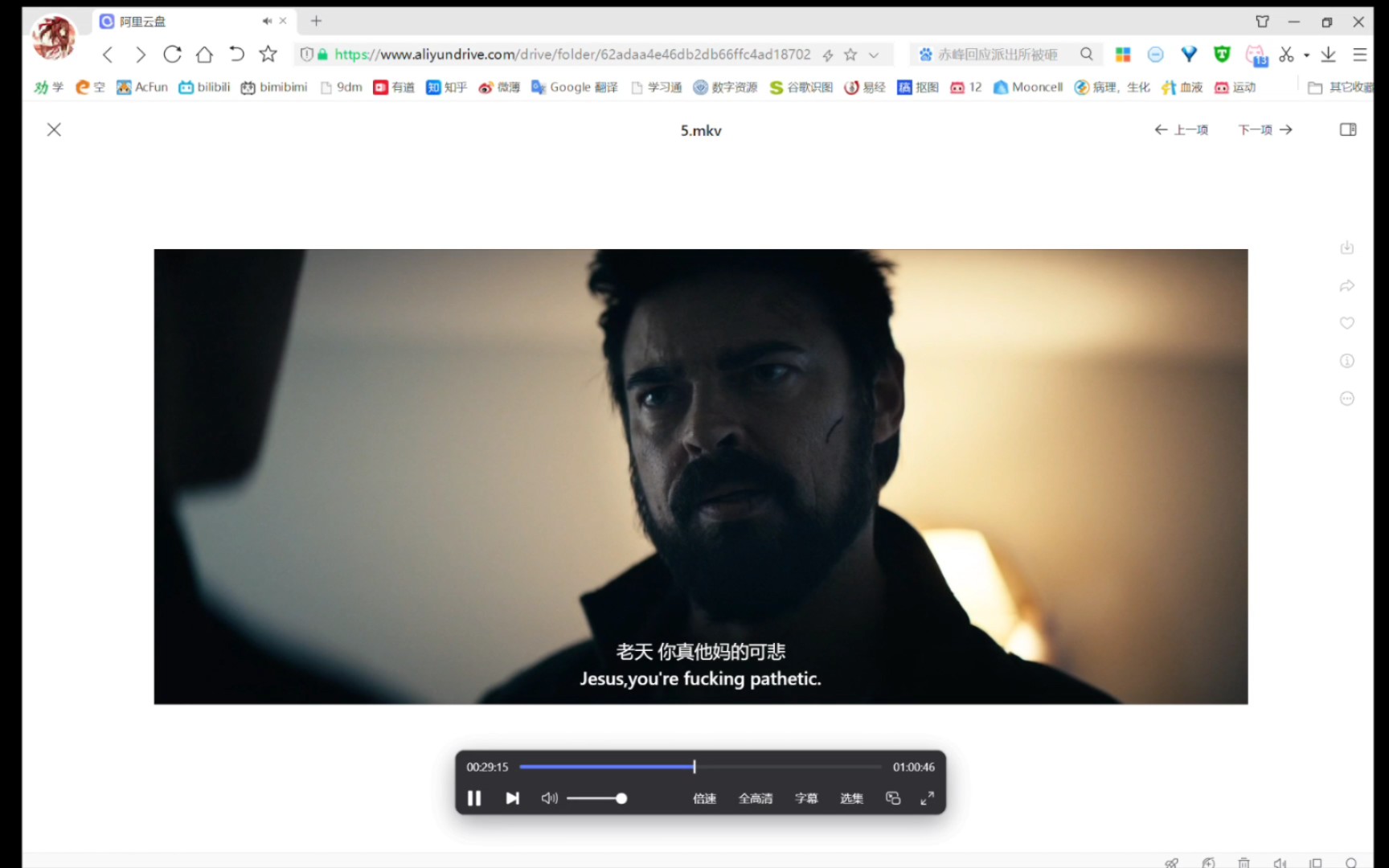The width and height of the screenshot is (1389, 868).
Task: Expand the address bar dropdown arrow
Action: (874, 55)
